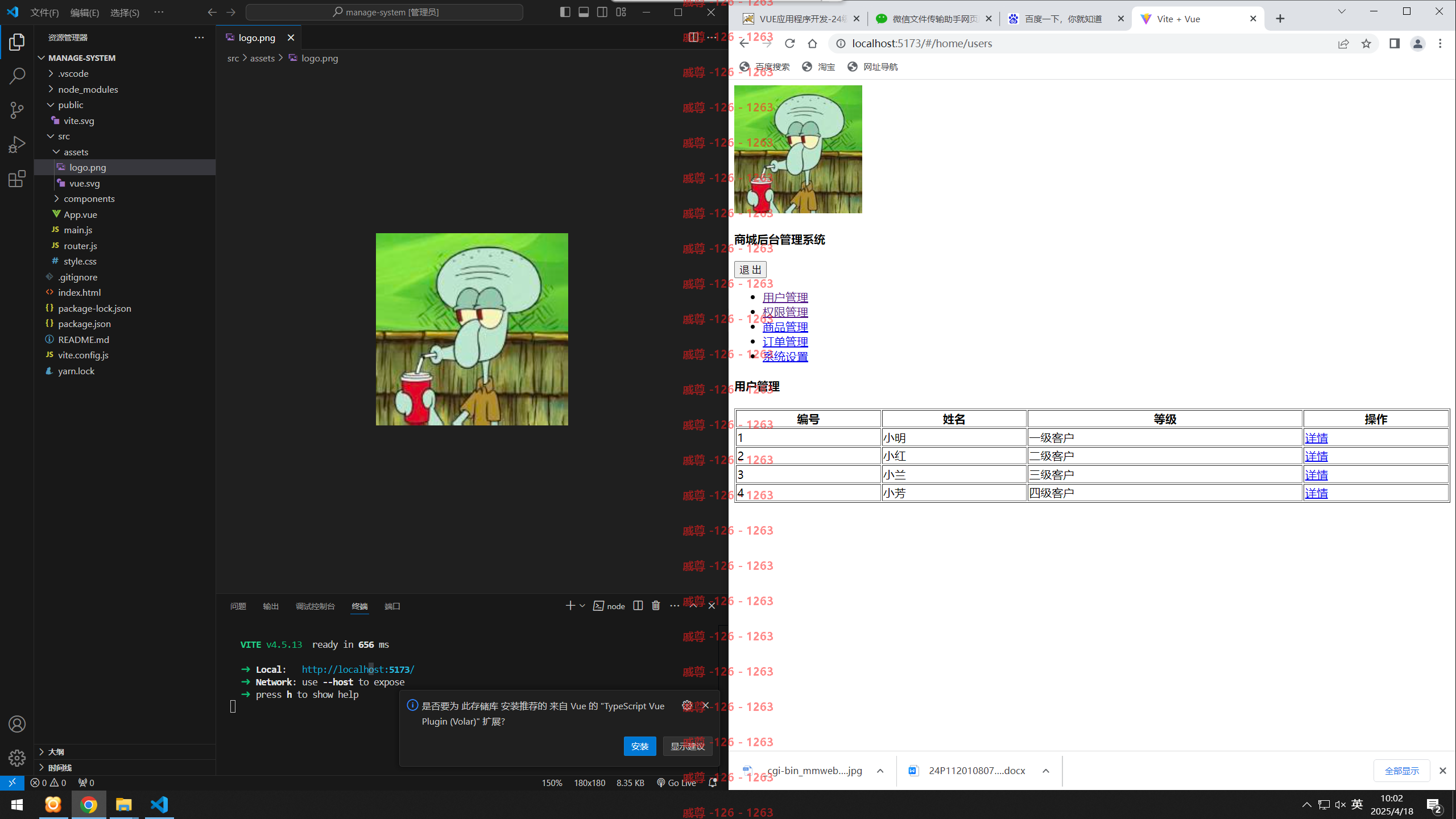Share this page from the address bar
The width and height of the screenshot is (1456, 819).
1343,44
